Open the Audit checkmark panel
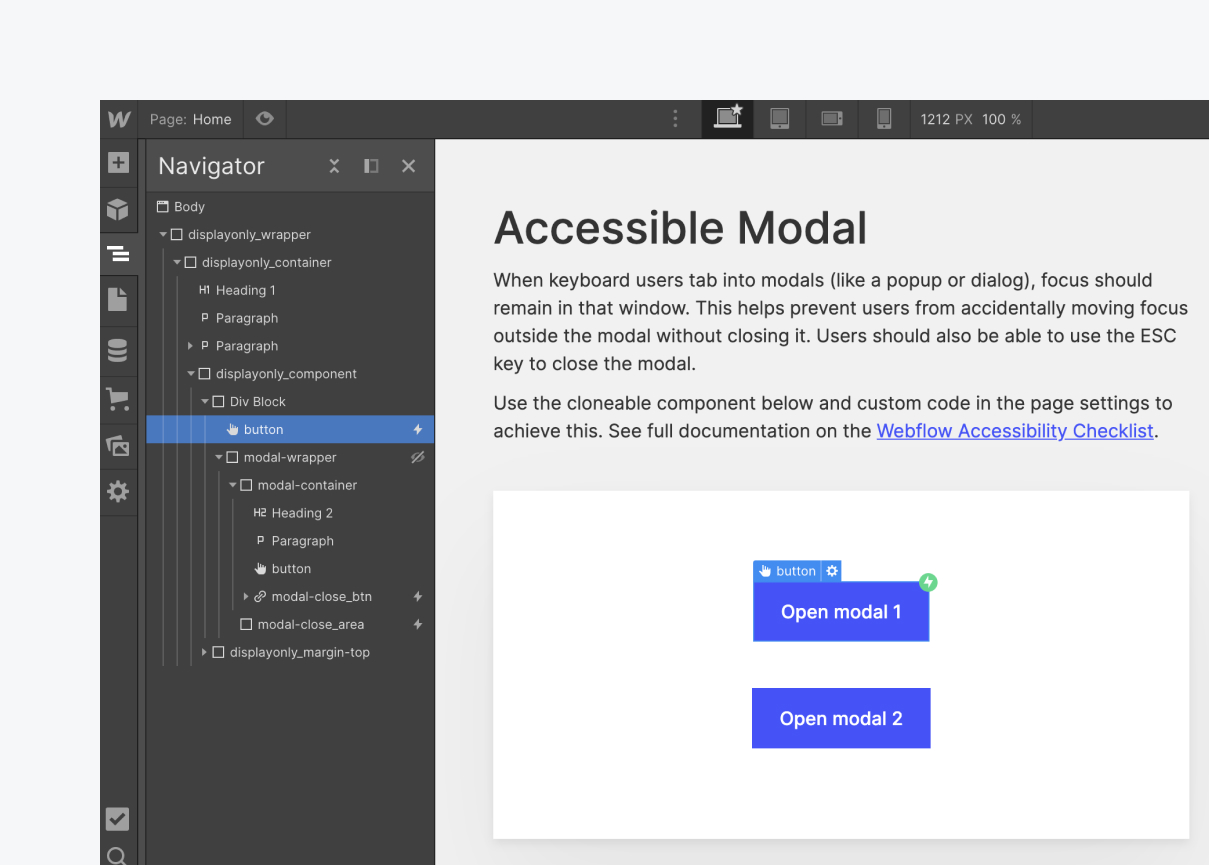1209x865 pixels. (118, 819)
